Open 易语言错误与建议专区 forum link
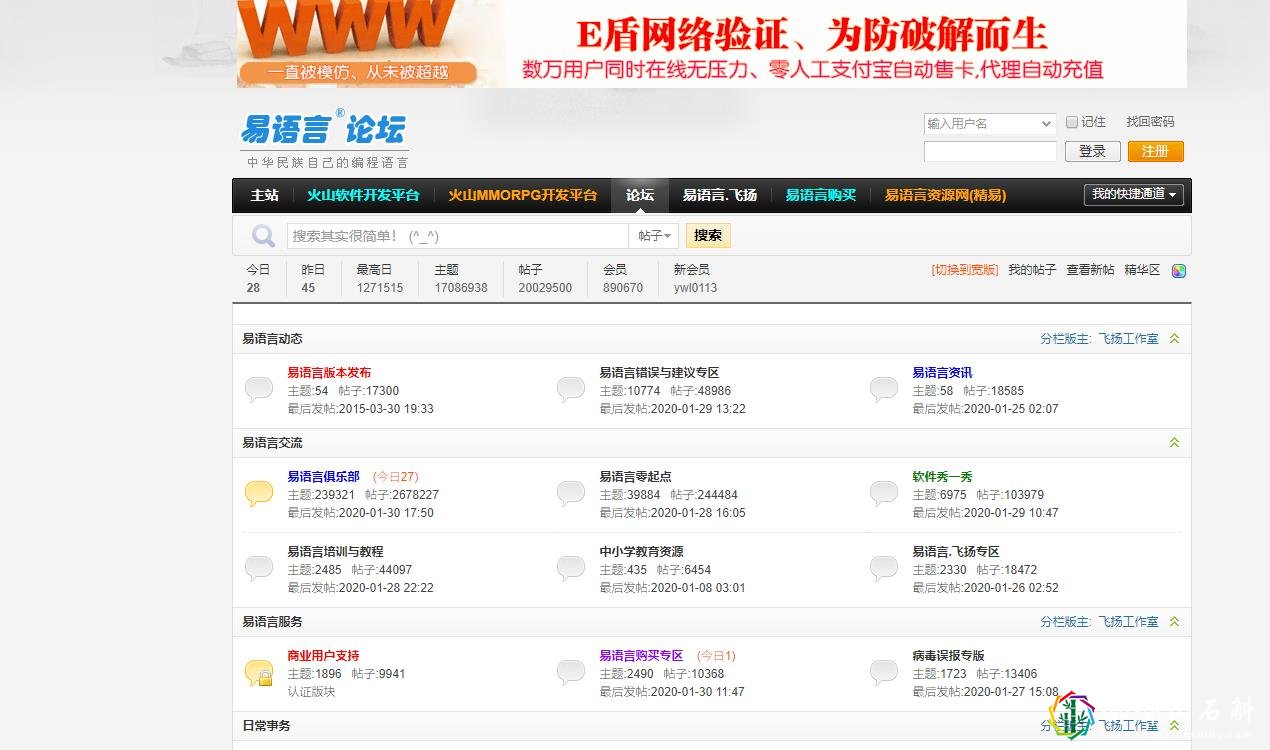The height and width of the screenshot is (750, 1270). pos(659,373)
